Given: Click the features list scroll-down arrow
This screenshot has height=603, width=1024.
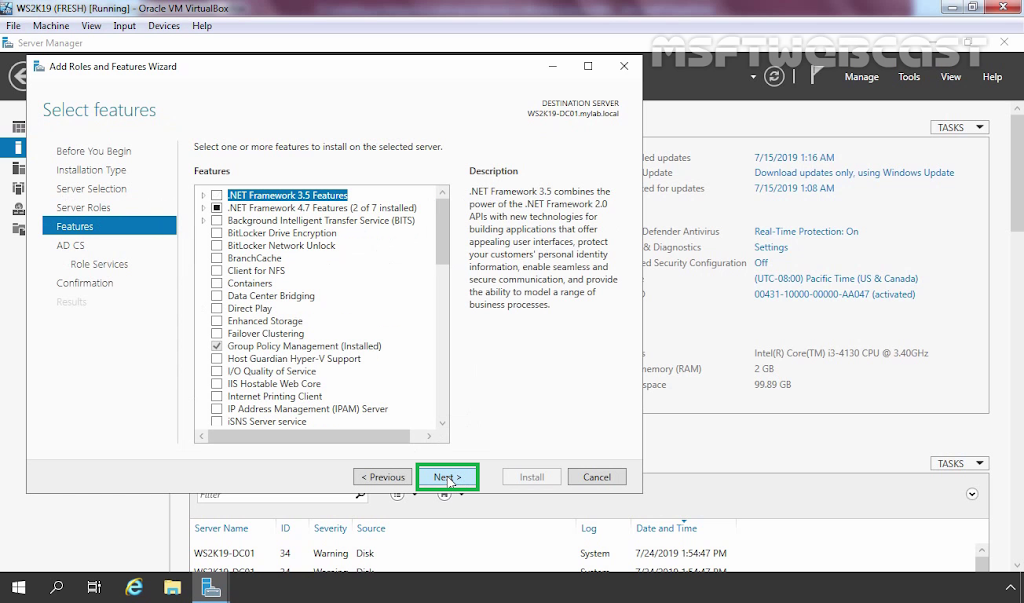Looking at the screenshot, I should pyautogui.click(x=443, y=423).
